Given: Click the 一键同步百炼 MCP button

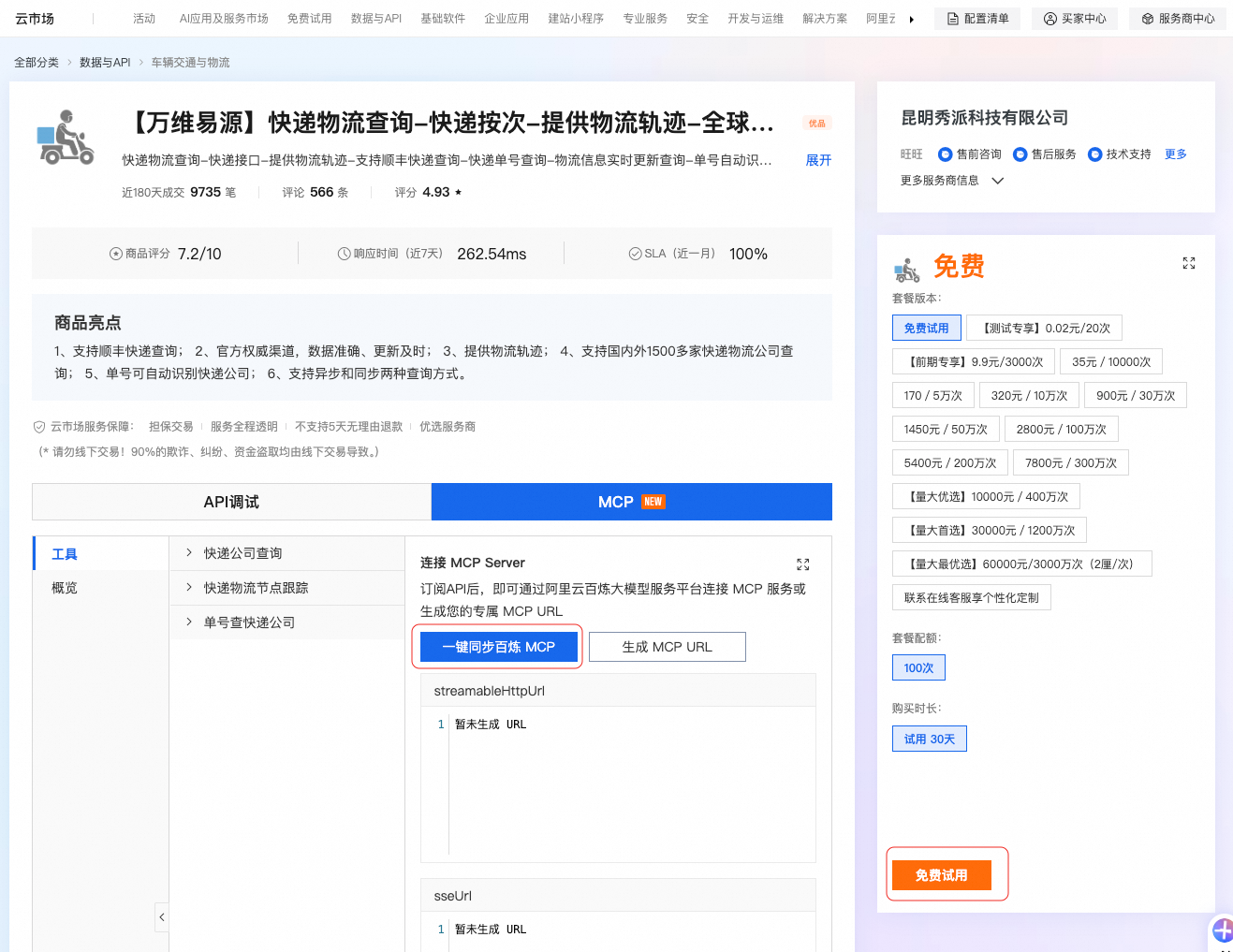Looking at the screenshot, I should tap(499, 647).
